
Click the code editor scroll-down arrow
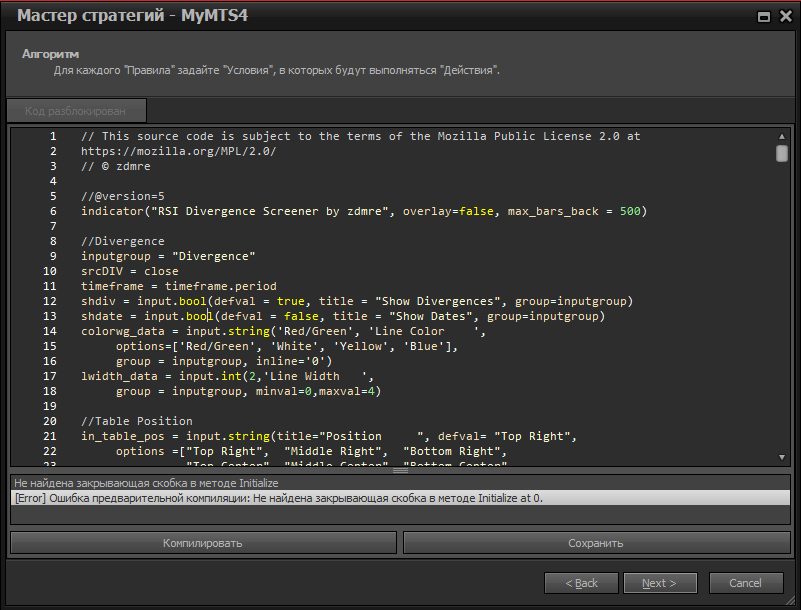[x=782, y=457]
